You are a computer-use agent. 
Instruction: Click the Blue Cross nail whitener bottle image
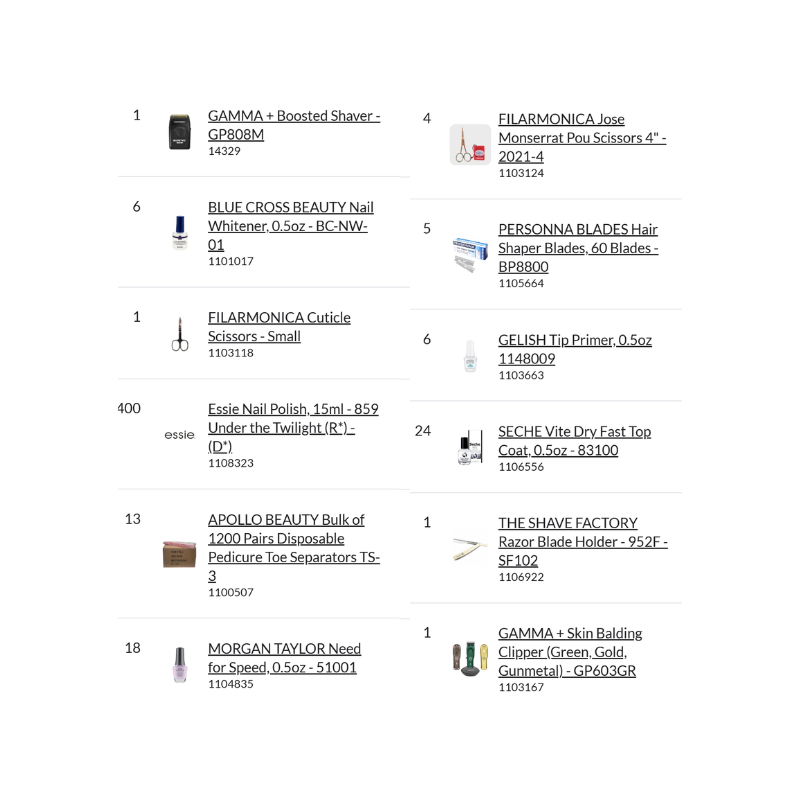[179, 232]
